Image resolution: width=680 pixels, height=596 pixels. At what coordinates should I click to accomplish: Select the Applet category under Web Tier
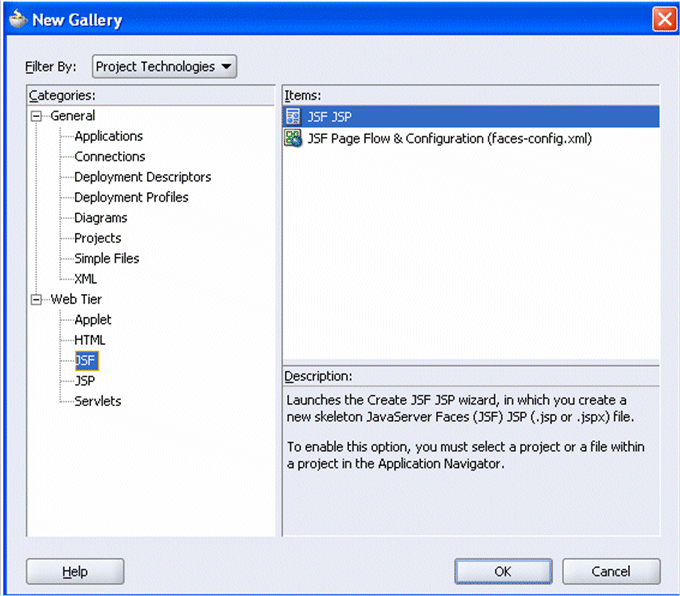[x=93, y=320]
